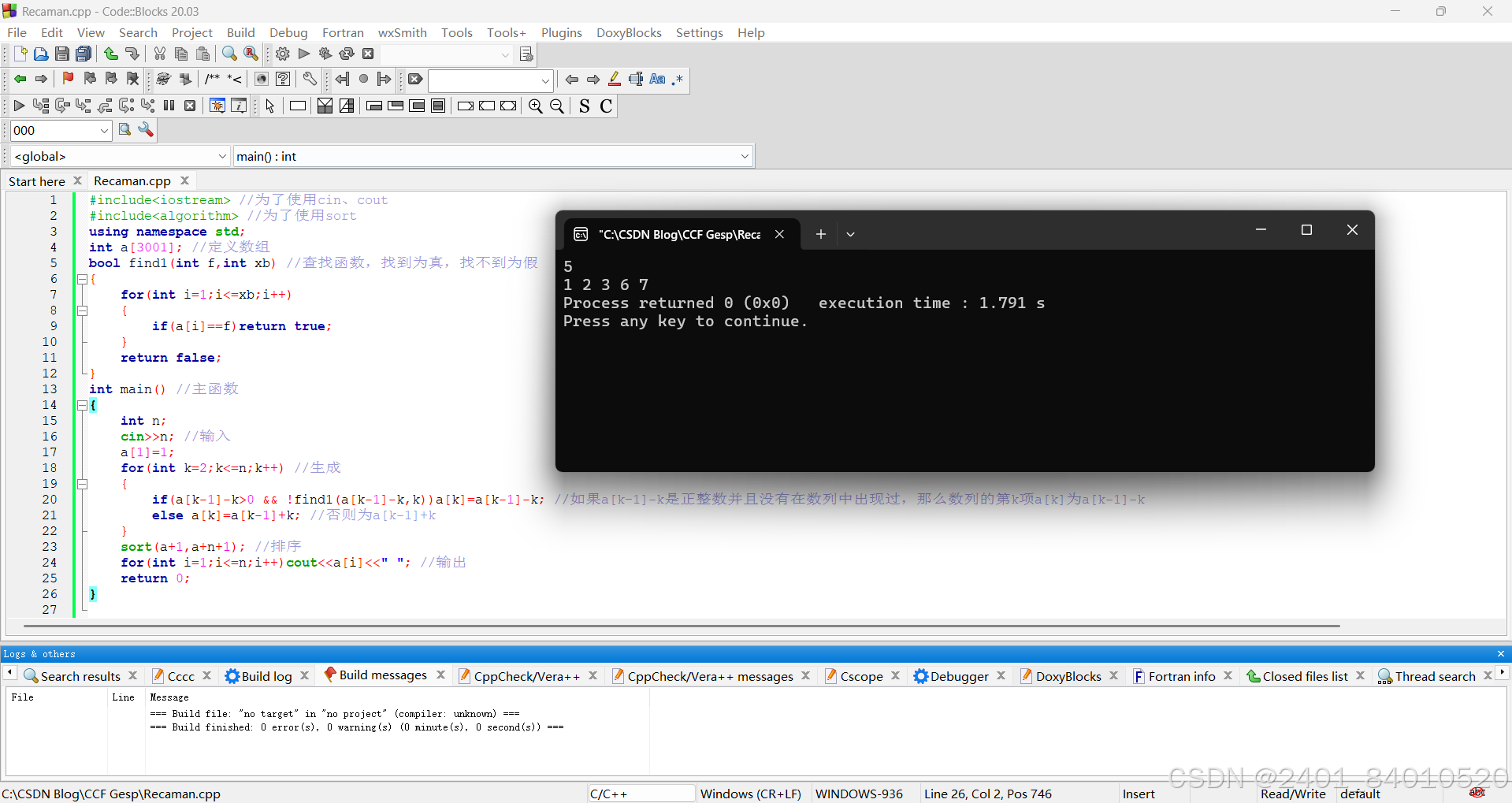The image size is (1512, 803).
Task: Click the editor horizontal scrollbar
Action: (682, 626)
